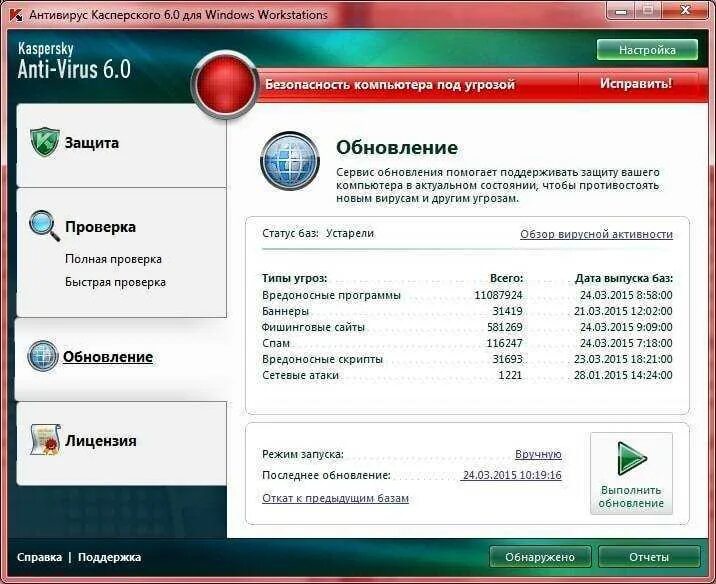716x584 pixels.
Task: Click the Сетевые атаки row label
Action: pyautogui.click(x=300, y=375)
